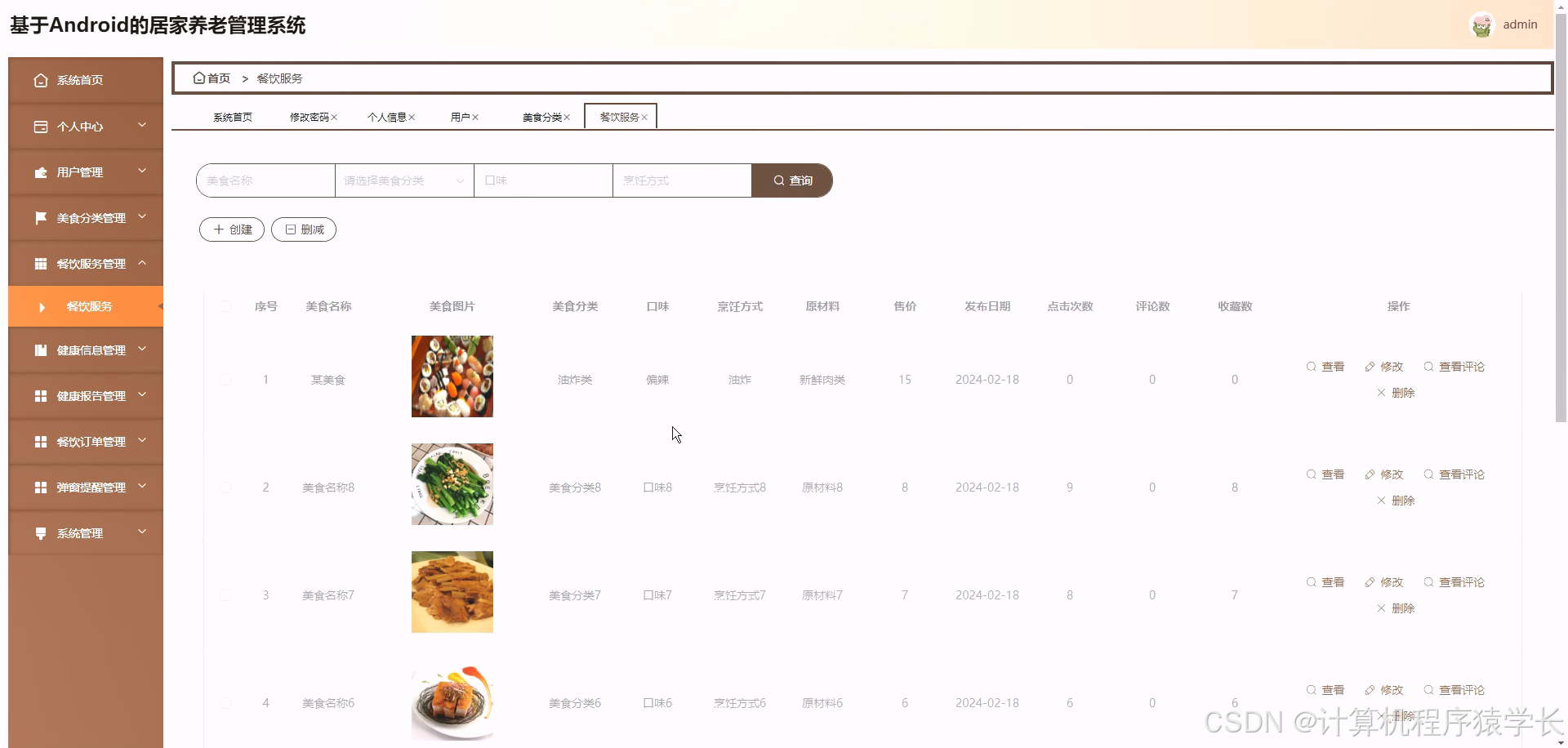Click the 弹窗提醒管理 icon in sidebar
The image size is (1568, 748).
(x=41, y=488)
